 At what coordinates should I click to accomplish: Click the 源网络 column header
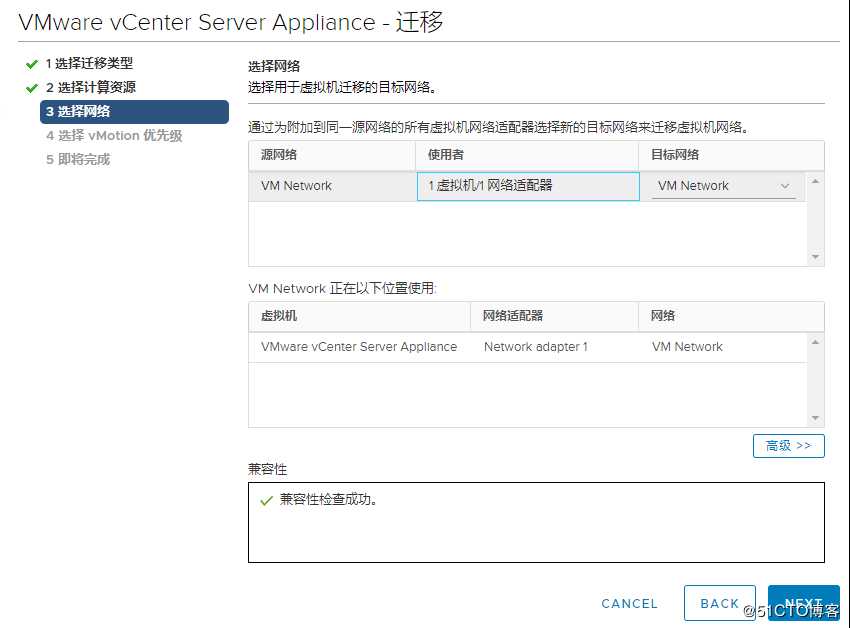332,155
